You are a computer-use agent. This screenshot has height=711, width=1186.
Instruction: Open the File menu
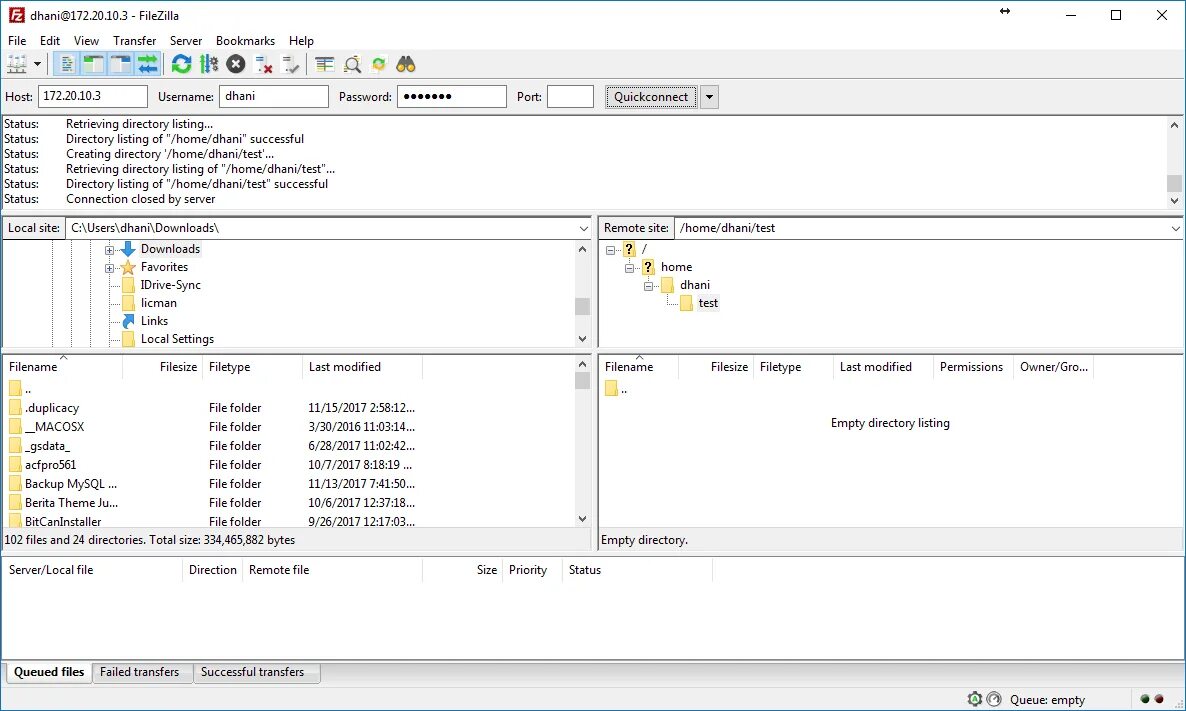coord(17,41)
